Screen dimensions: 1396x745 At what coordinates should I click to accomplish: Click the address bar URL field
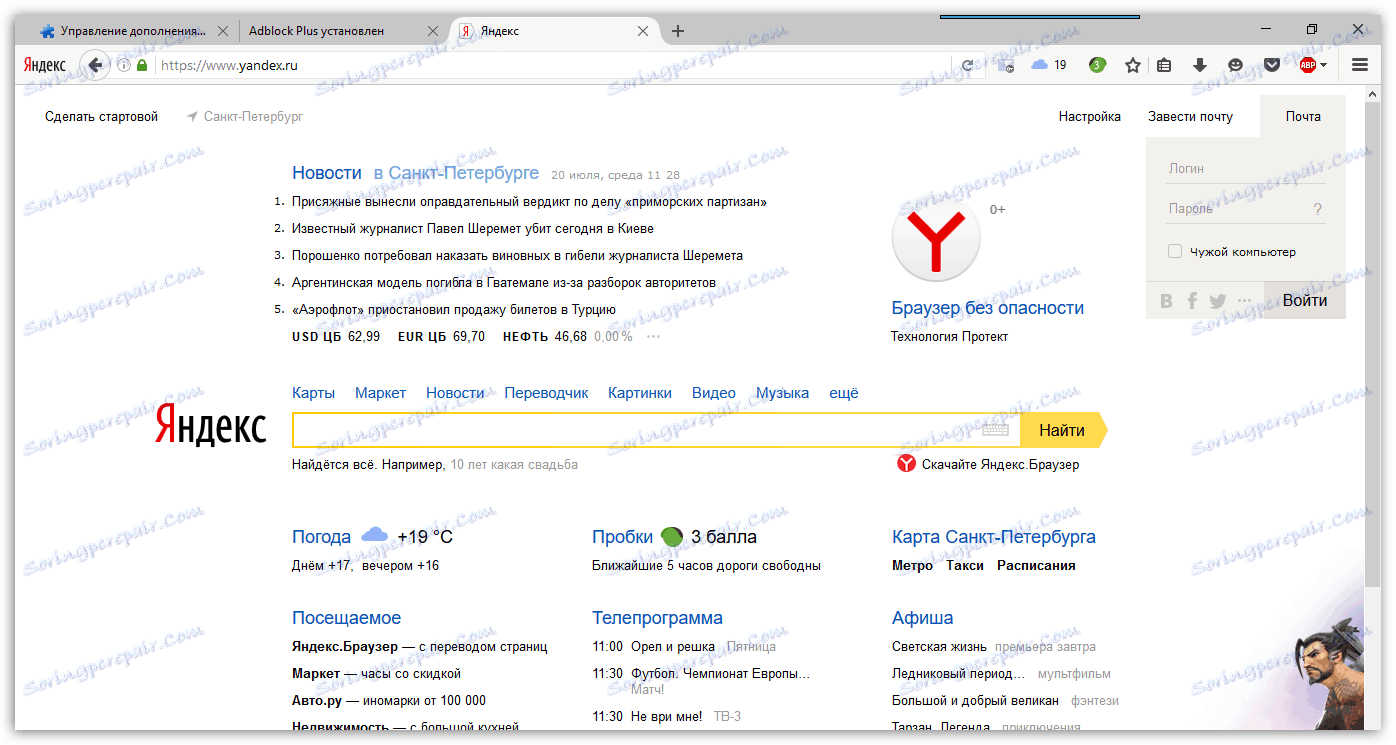[x=555, y=65]
